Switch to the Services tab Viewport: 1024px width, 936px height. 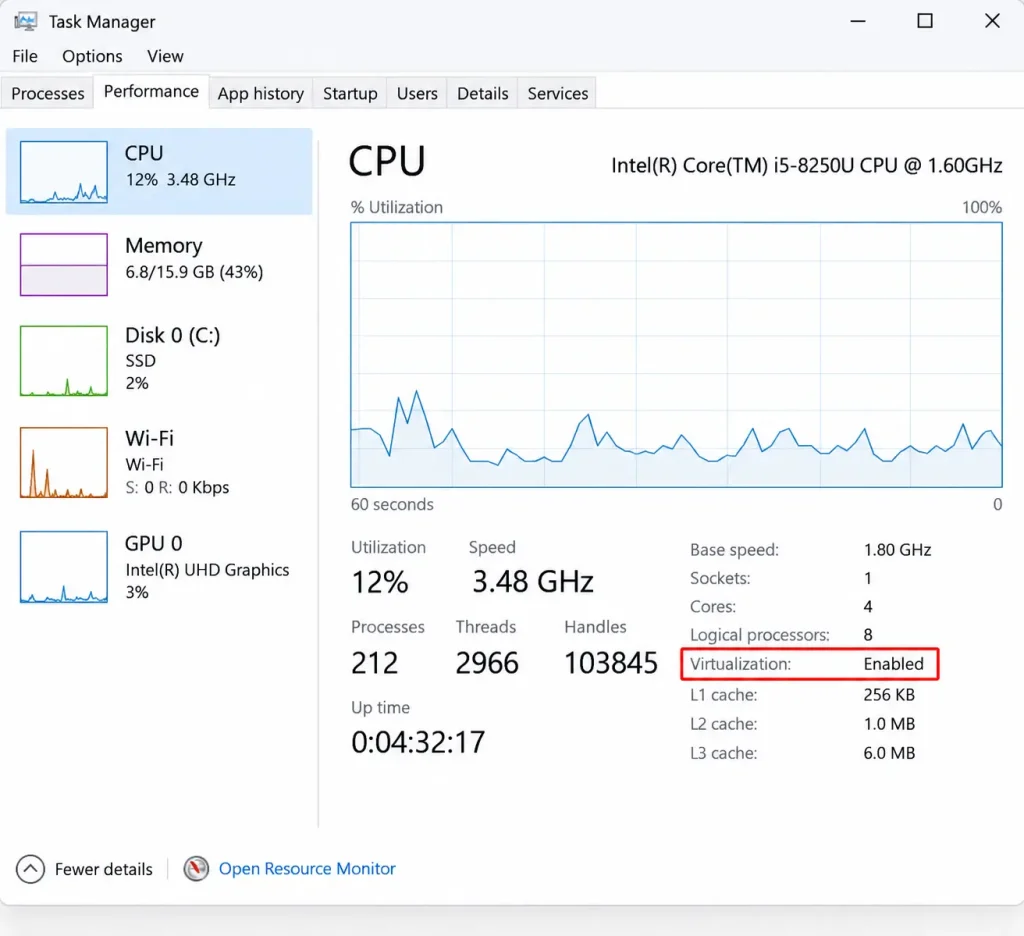click(x=558, y=93)
